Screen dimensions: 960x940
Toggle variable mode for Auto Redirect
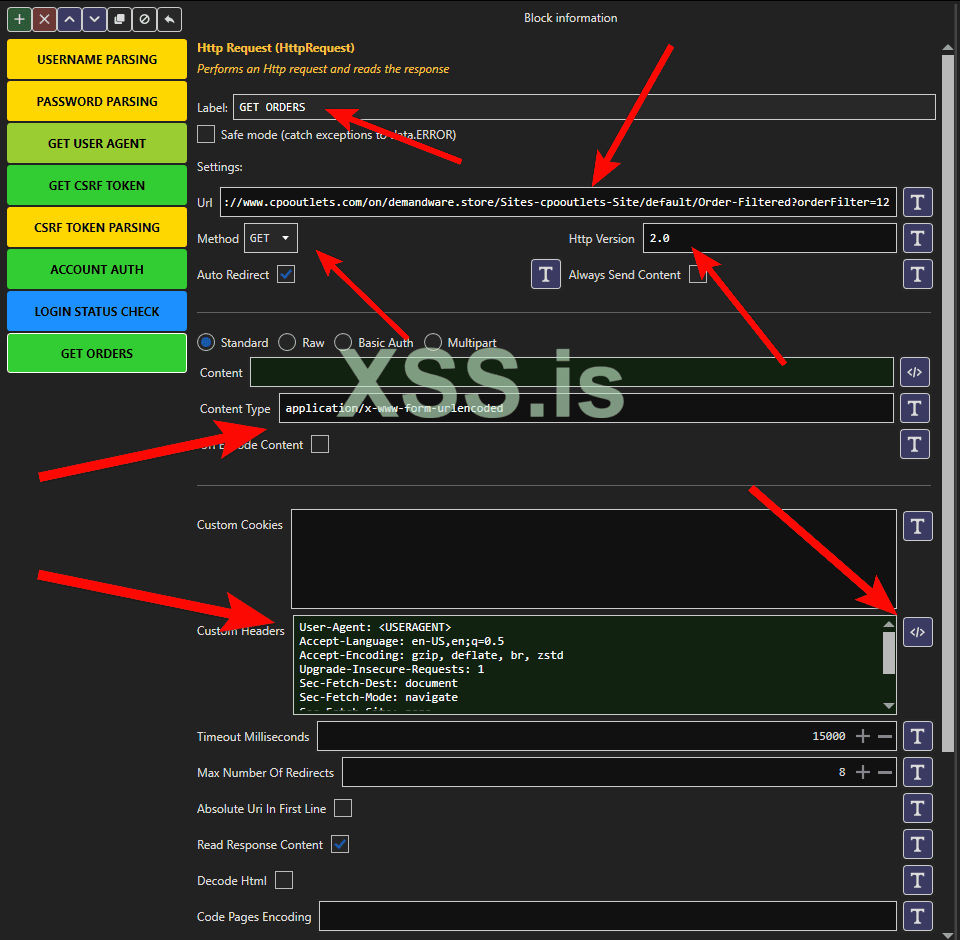tap(546, 274)
